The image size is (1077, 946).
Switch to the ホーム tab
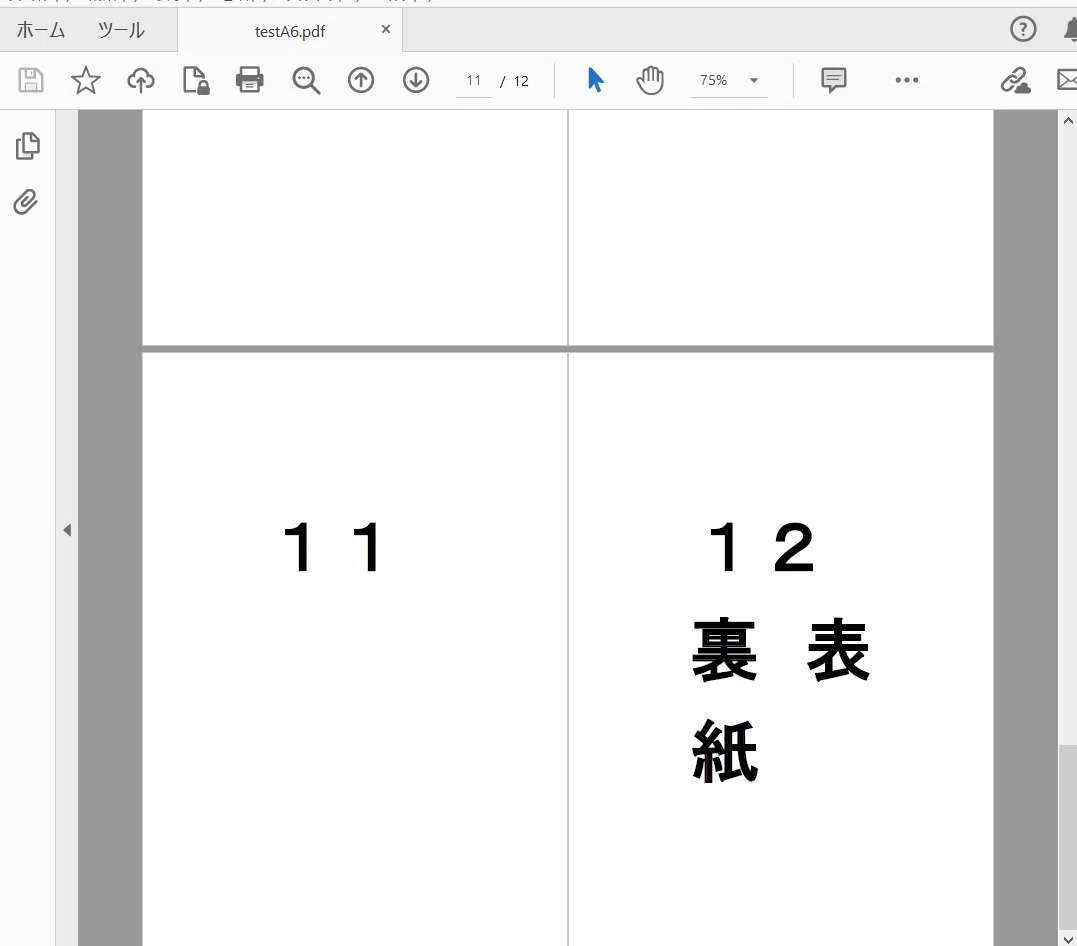click(x=41, y=30)
